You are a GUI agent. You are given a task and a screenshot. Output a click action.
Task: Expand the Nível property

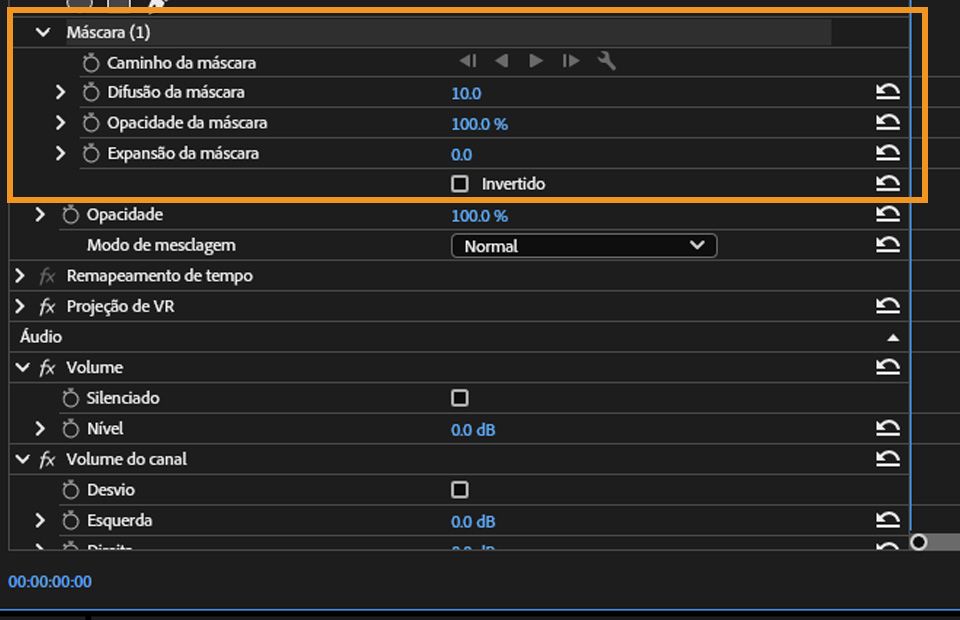pos(40,429)
